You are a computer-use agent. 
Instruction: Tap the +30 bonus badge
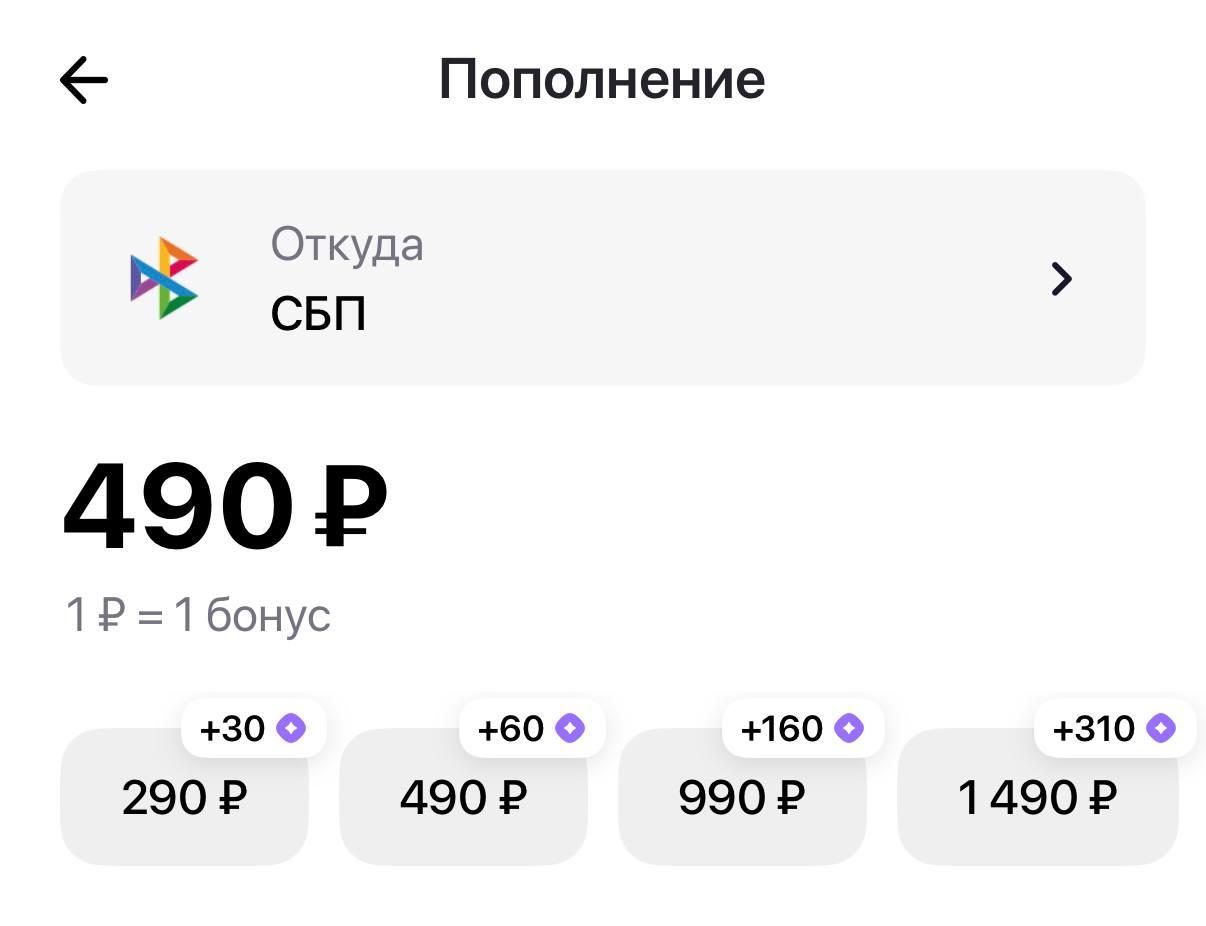point(253,729)
